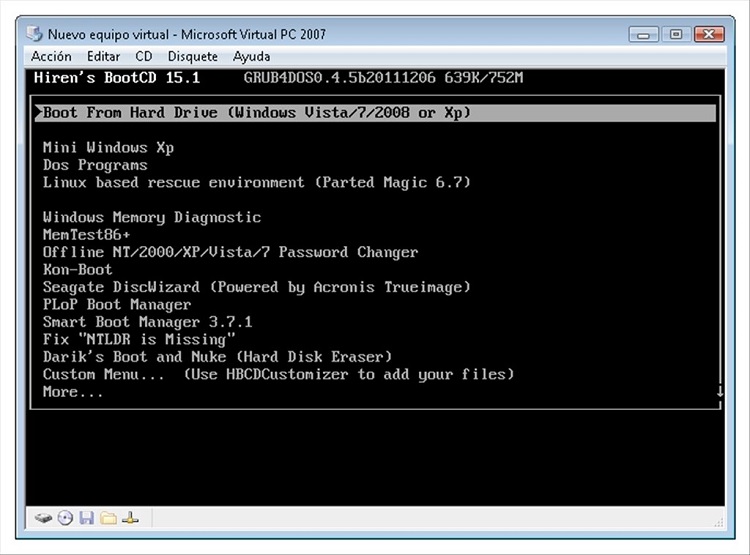Maximize the Virtual PC window
This screenshot has height=555, width=750.
(x=676, y=34)
